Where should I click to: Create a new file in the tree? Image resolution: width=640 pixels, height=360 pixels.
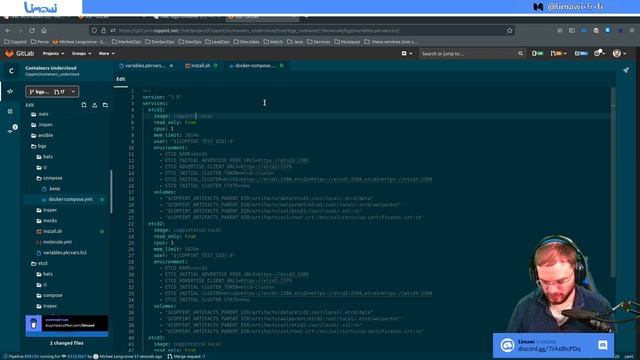[84, 105]
